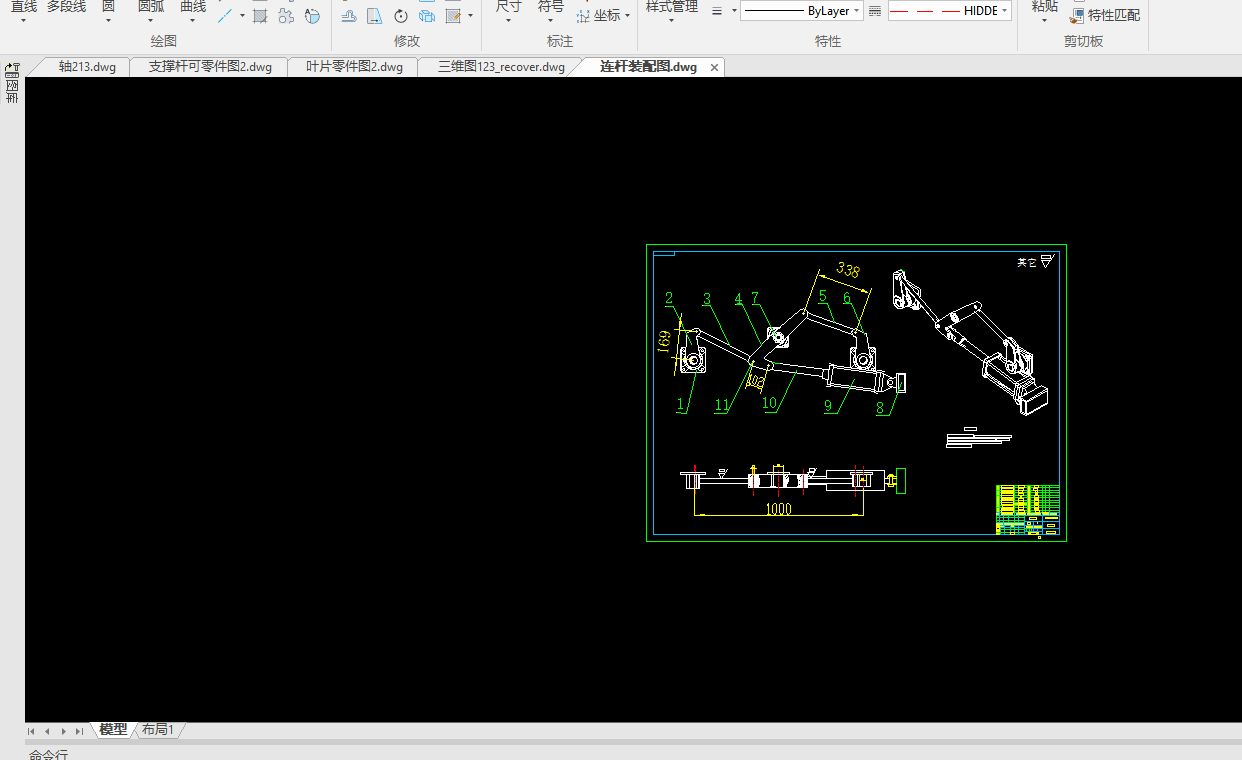Image resolution: width=1242 pixels, height=760 pixels.
Task: Expand dropdown beside edit hatch icon
Action: [470, 15]
